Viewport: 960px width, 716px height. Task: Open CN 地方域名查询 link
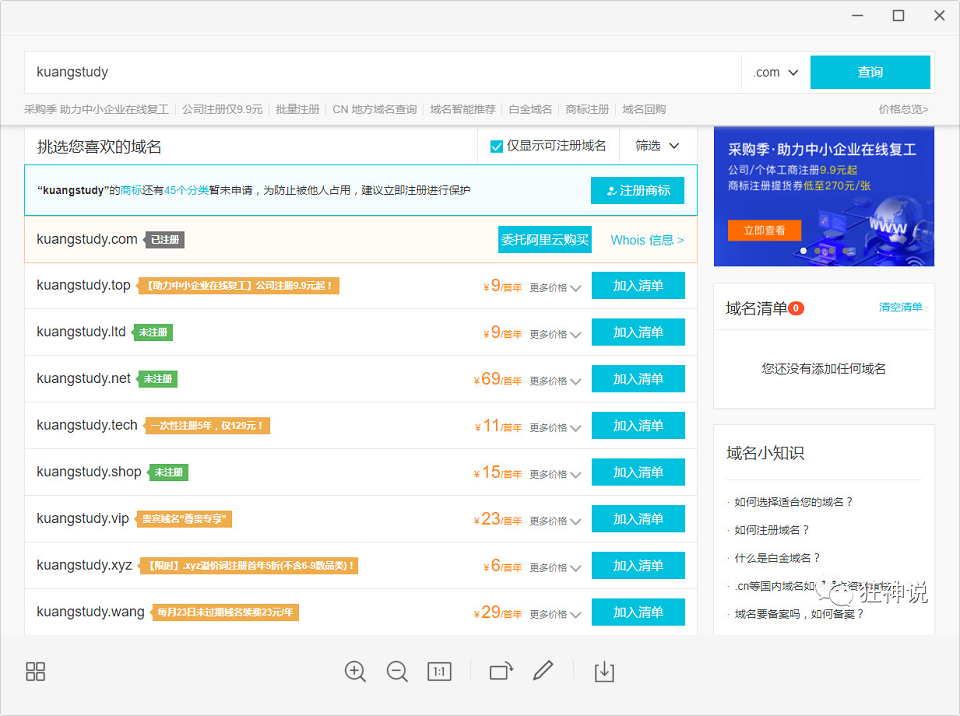click(375, 110)
